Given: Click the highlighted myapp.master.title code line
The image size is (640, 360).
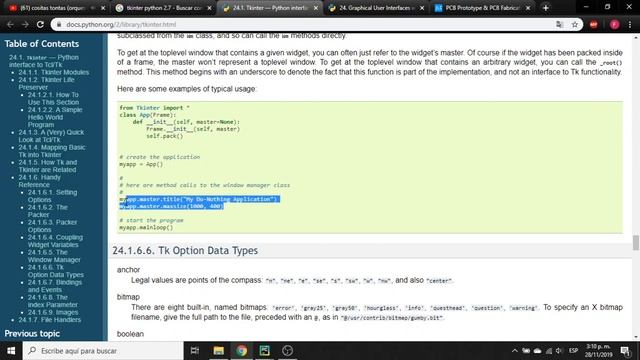Looking at the screenshot, I should [x=199, y=199].
